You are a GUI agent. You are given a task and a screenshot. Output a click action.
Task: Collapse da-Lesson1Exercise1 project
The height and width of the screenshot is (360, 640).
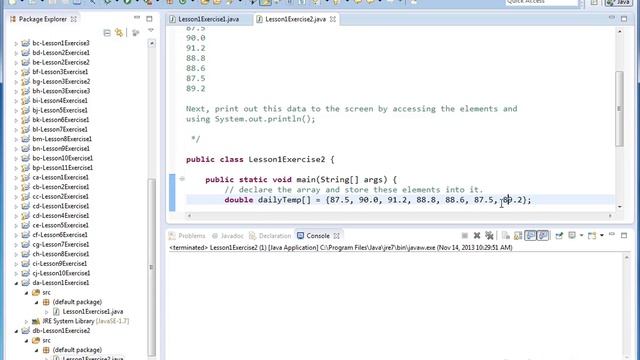coord(16,283)
